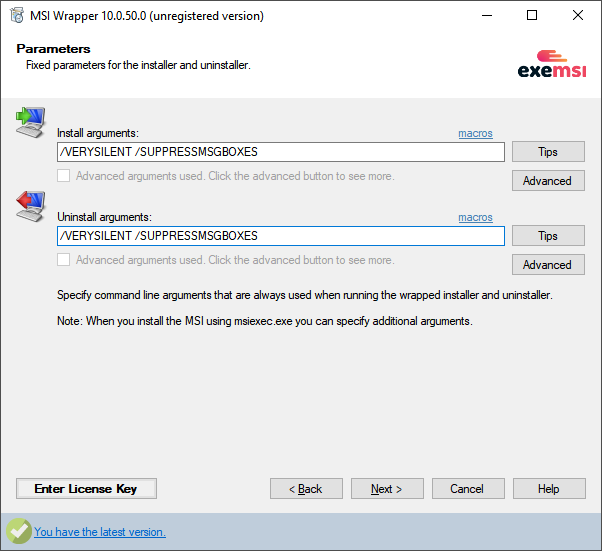Click the exemsi logo
This screenshot has height=551, width=602.
[x=552, y=64]
